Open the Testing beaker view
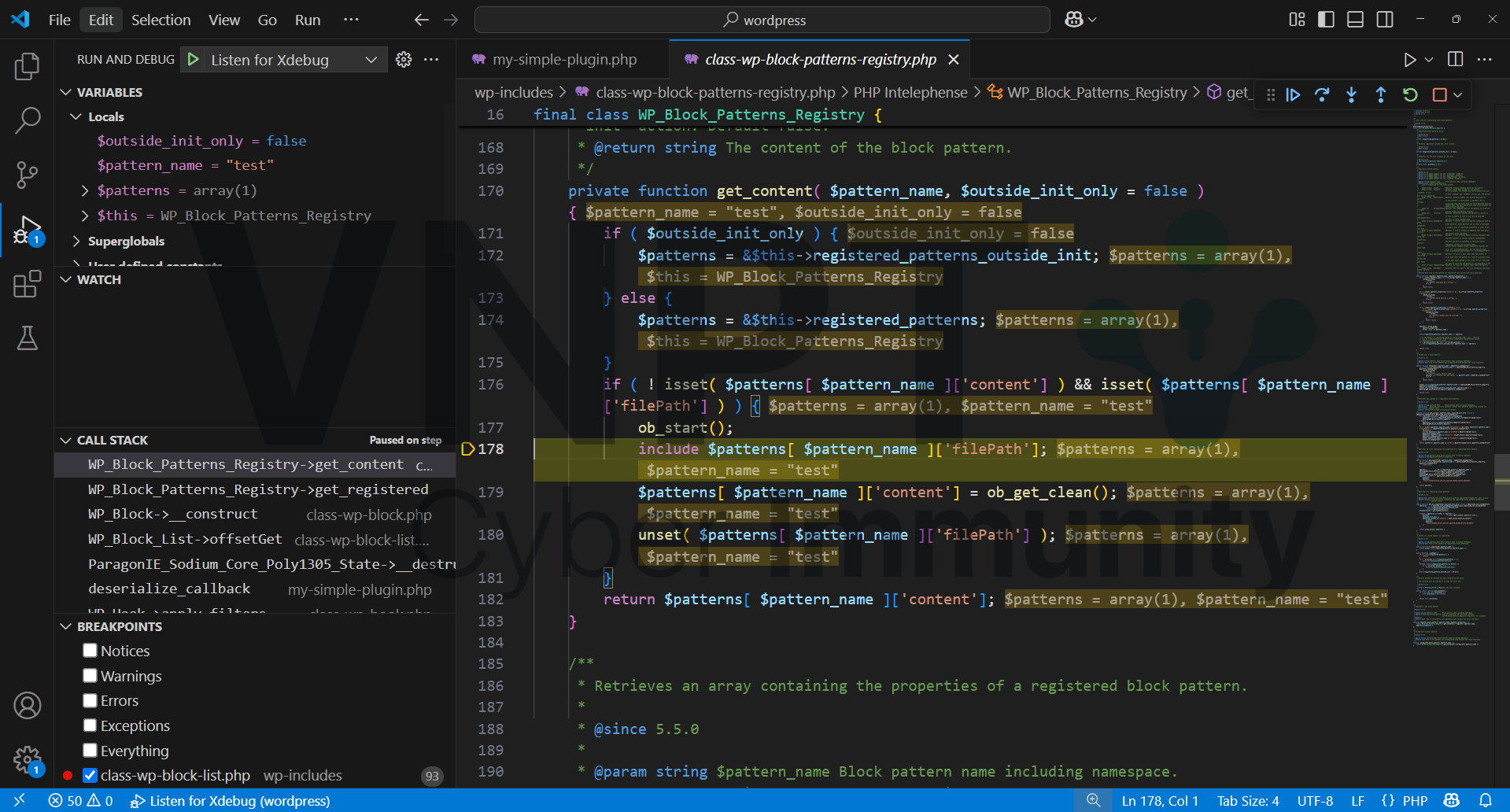This screenshot has height=812, width=1510. tap(28, 338)
